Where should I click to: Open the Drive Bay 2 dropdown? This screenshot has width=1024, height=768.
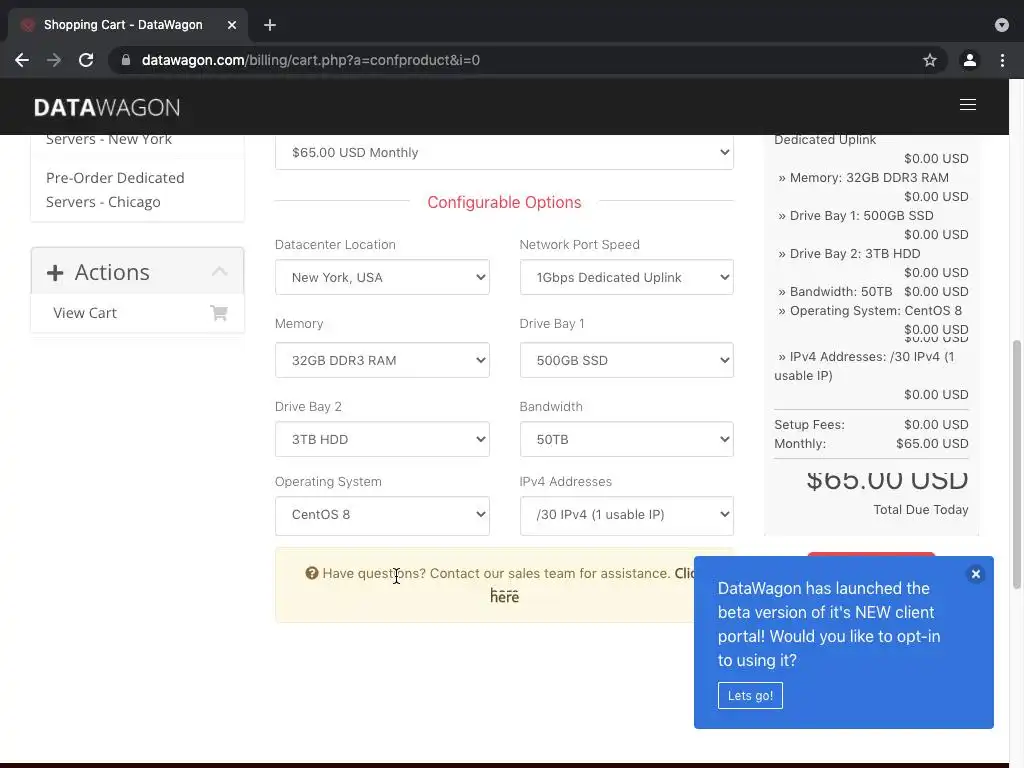[x=382, y=439]
